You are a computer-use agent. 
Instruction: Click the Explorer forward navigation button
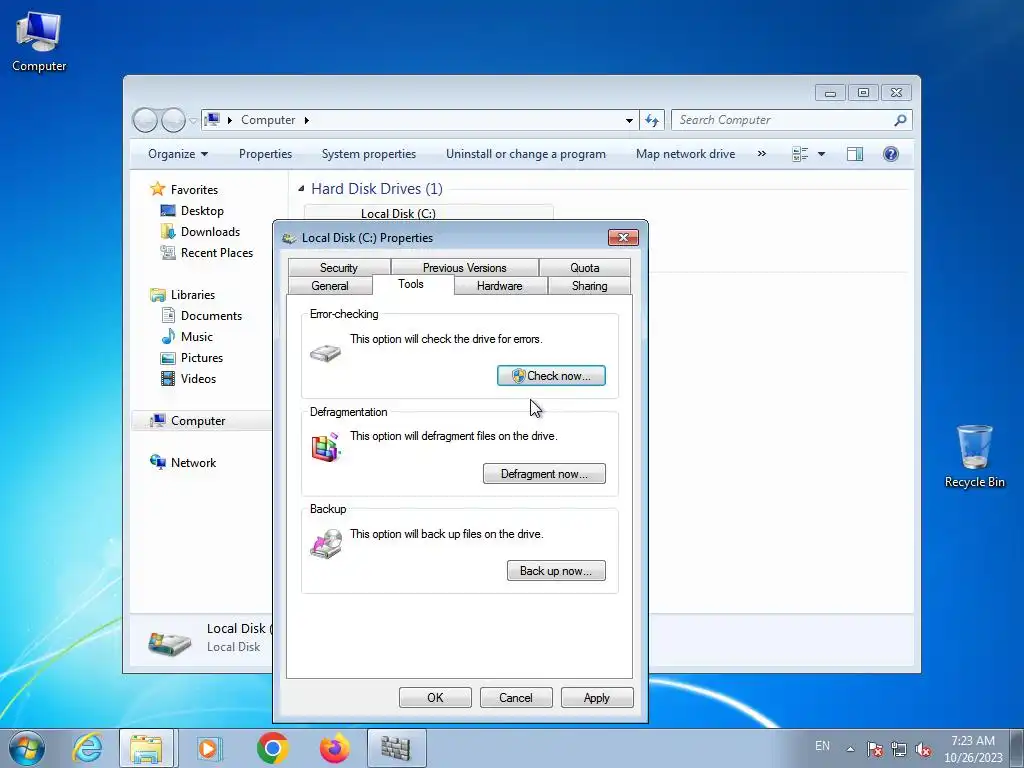(x=173, y=120)
